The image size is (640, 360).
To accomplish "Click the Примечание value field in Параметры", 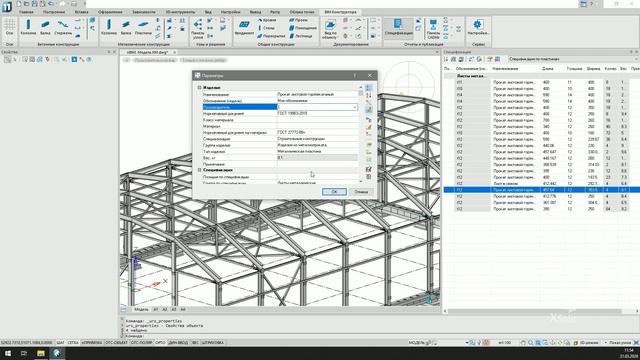I will click(x=317, y=164).
